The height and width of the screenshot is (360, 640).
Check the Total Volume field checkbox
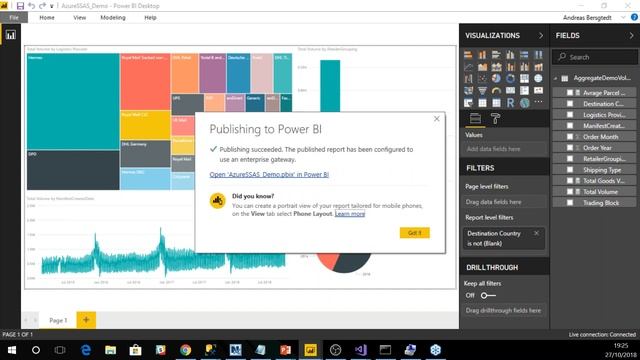pyautogui.click(x=570, y=191)
